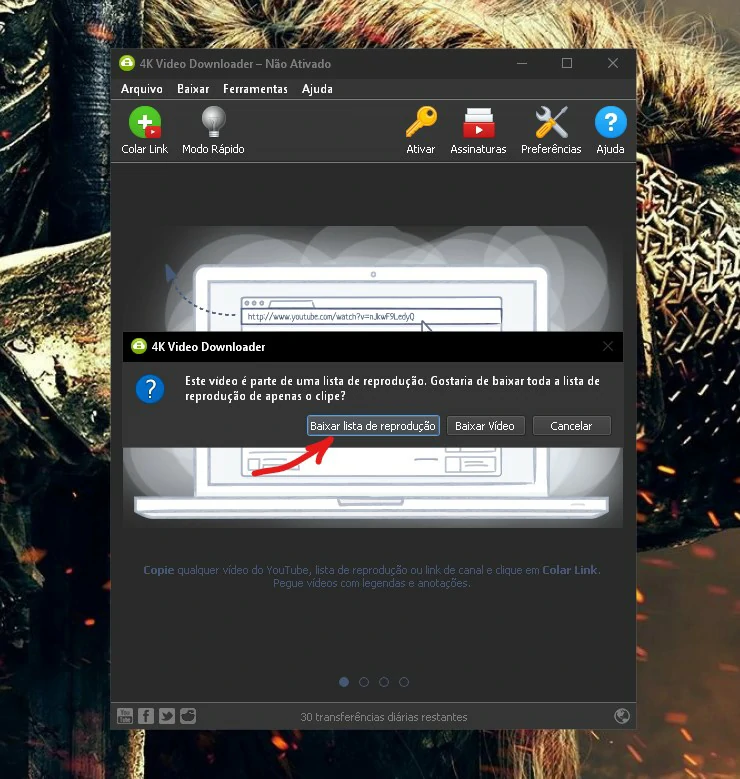
Task: Open Assinaturas subscriptions icon
Action: coord(478,123)
